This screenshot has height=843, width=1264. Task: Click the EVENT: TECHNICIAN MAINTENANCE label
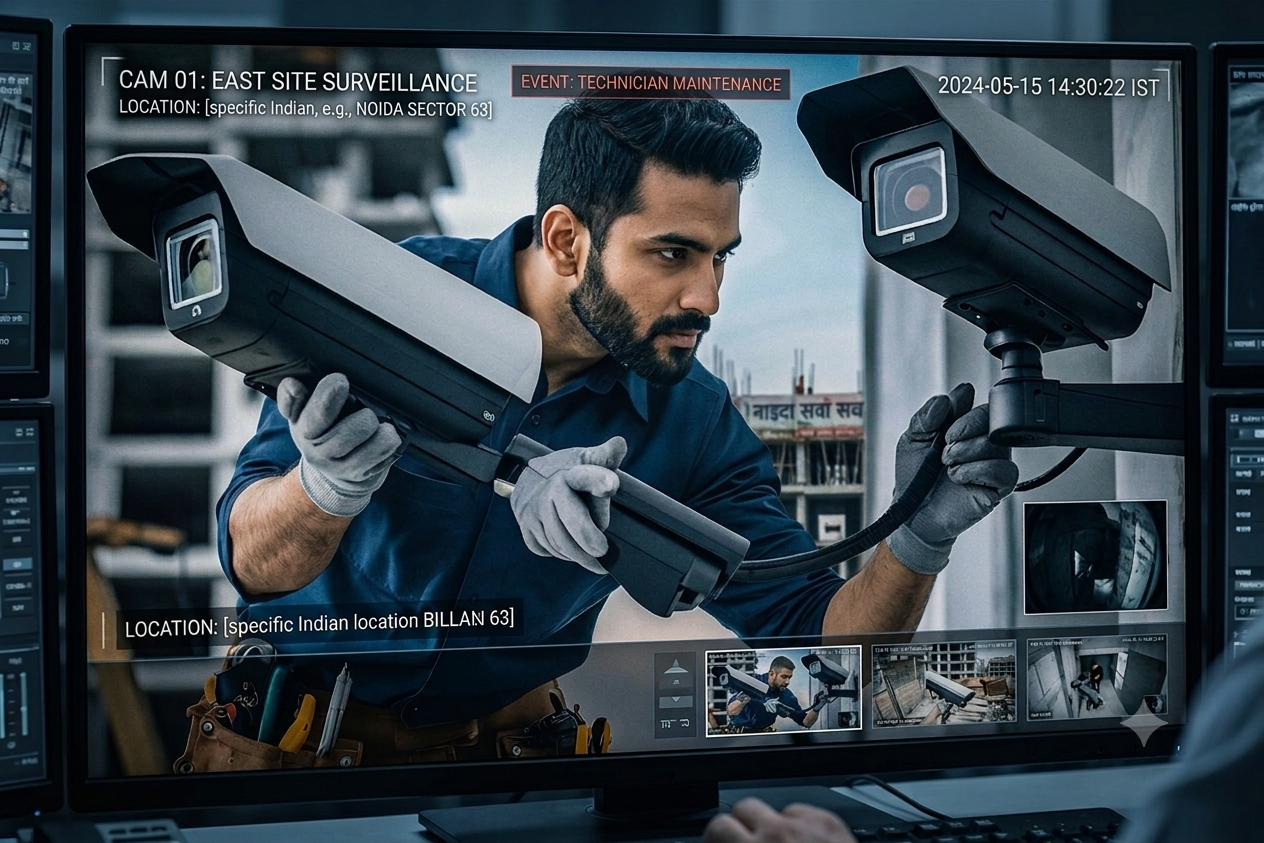coord(651,83)
